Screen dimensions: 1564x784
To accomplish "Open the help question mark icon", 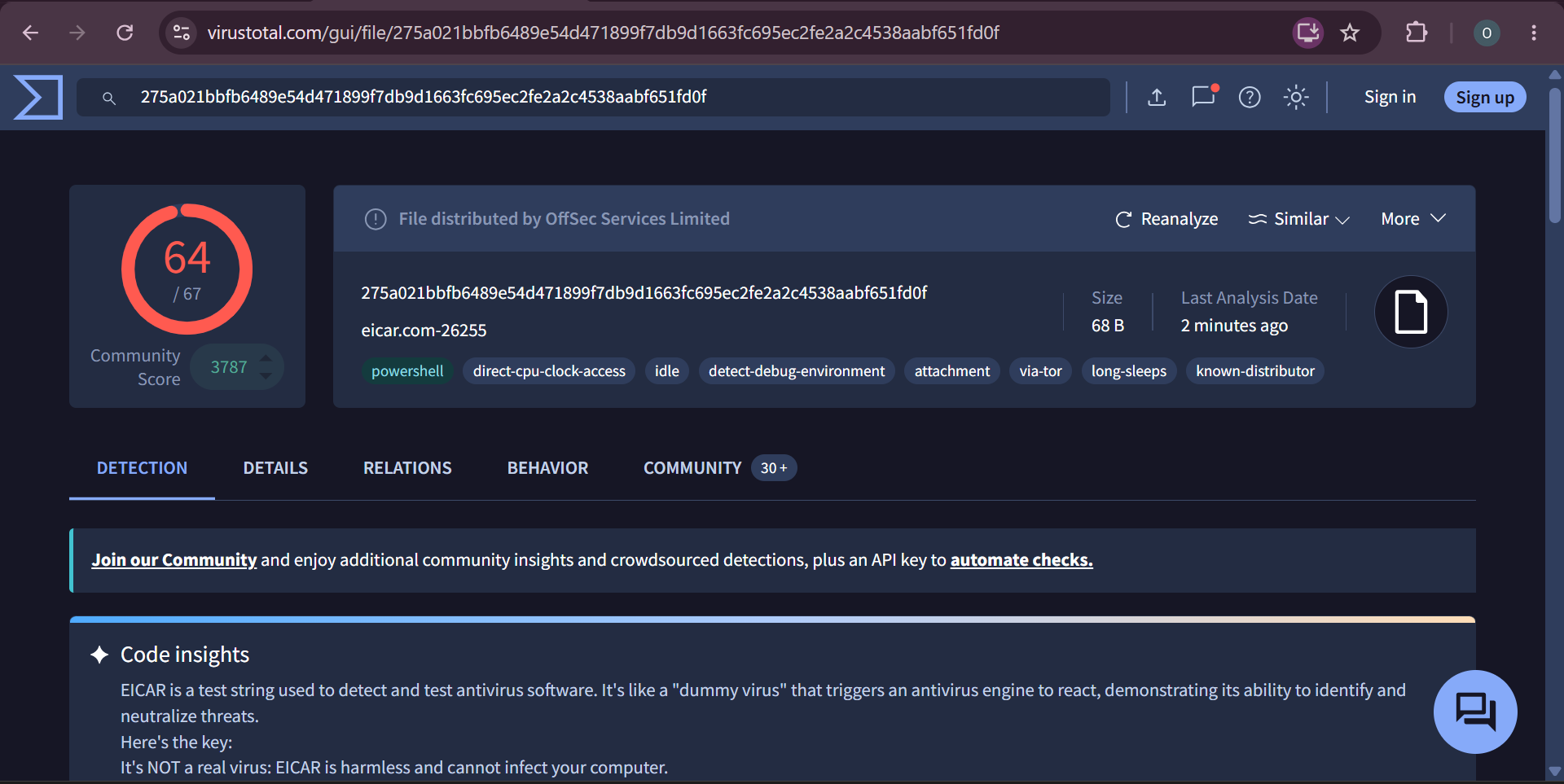I will [1250, 97].
